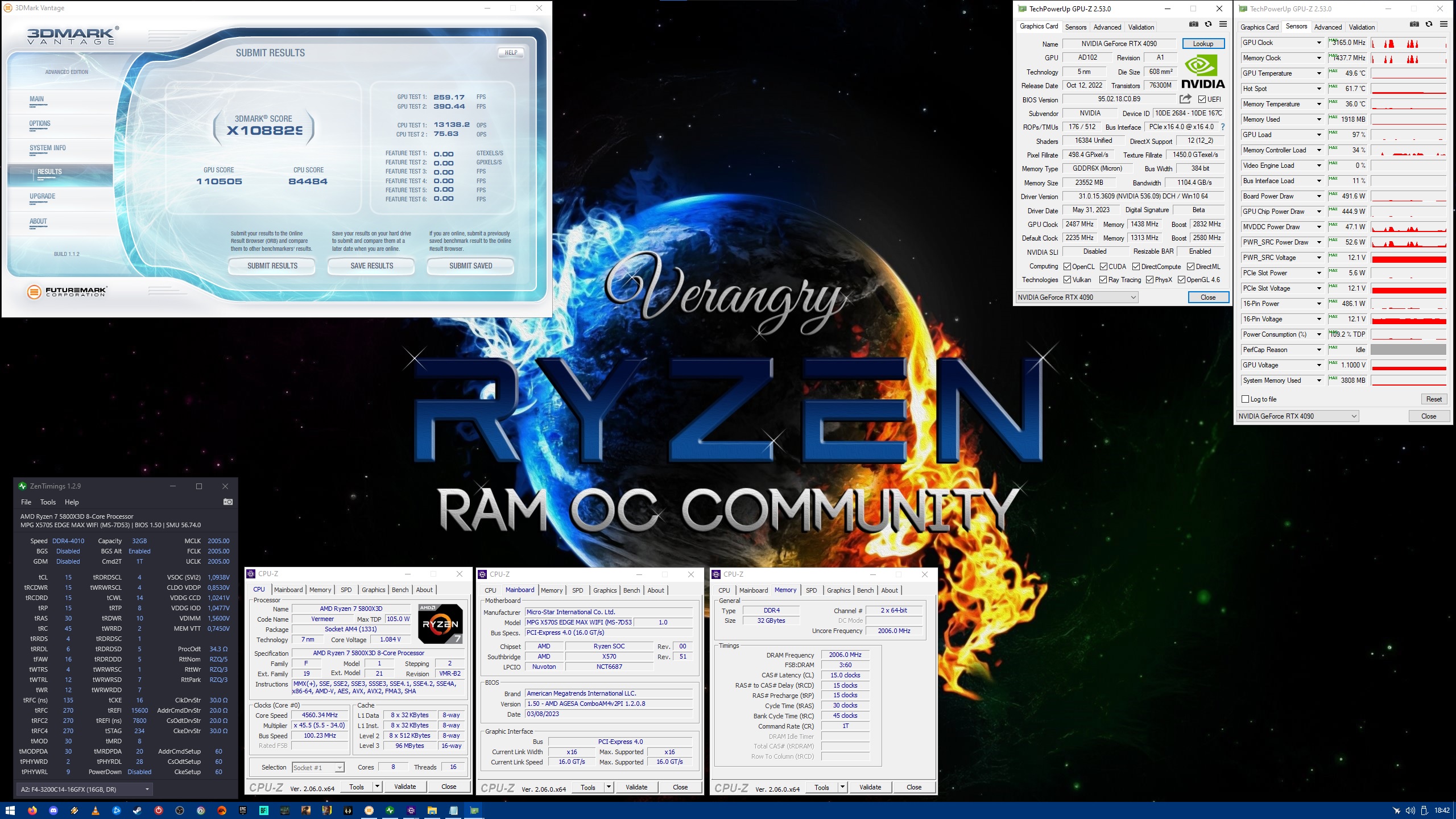
Task: Open the Windows Start menu
Action: point(10,810)
